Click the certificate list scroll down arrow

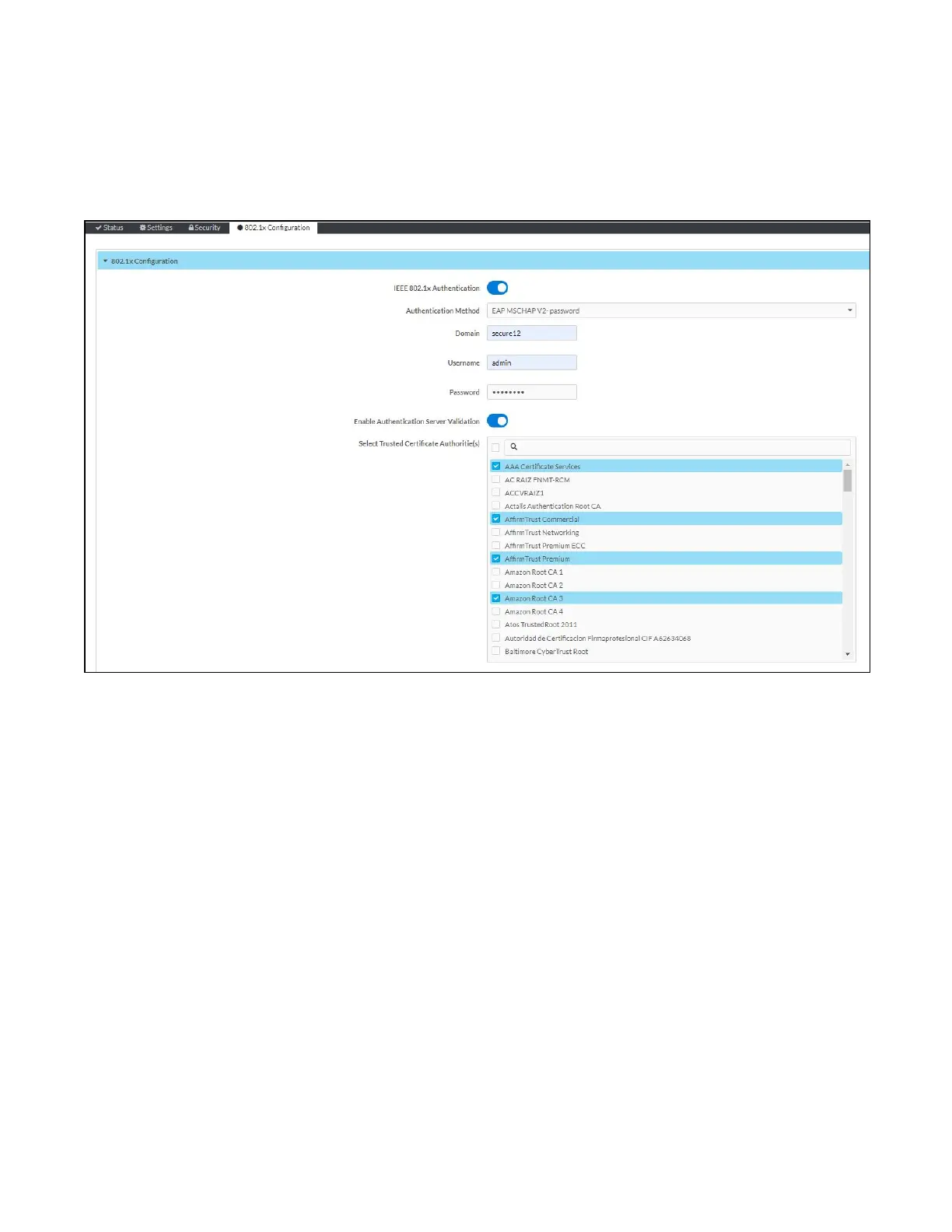(x=848, y=655)
